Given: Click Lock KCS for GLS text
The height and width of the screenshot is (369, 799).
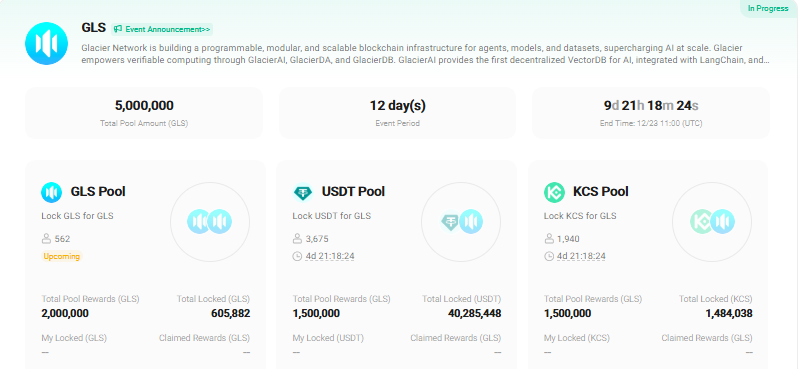Looking at the screenshot, I should pos(580,216).
